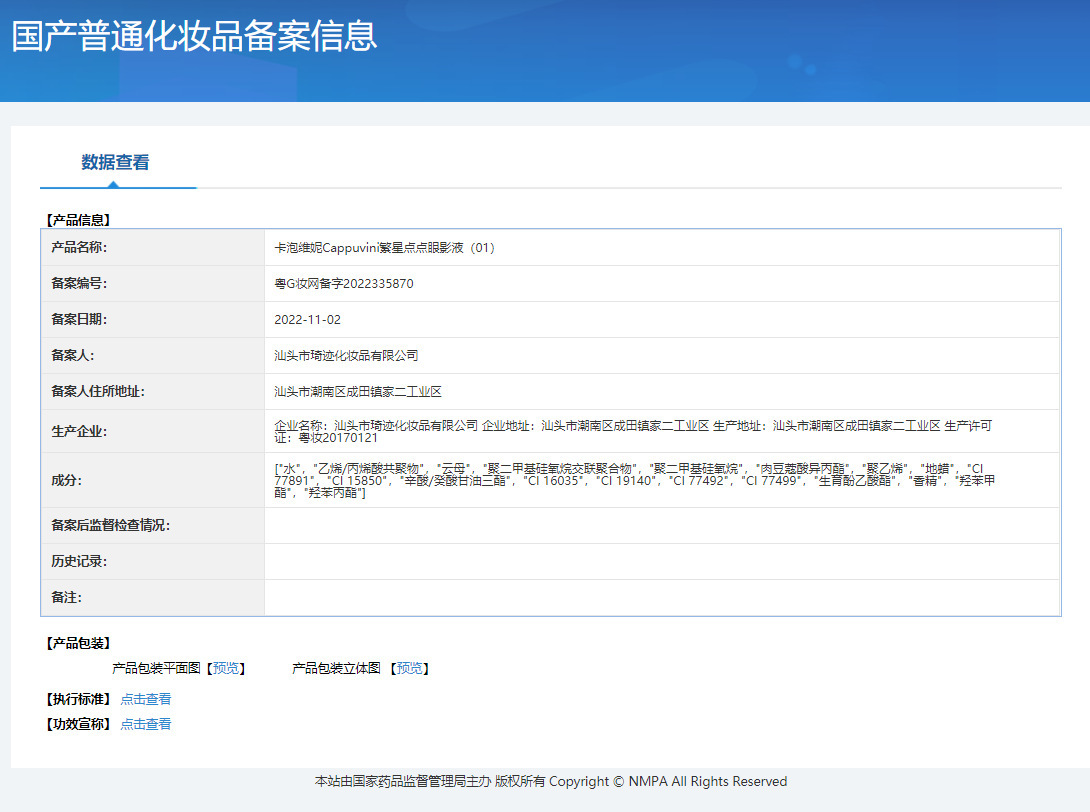This screenshot has height=812, width=1090.
Task: Click the 【产品信息】 section heading
Action: (78, 220)
